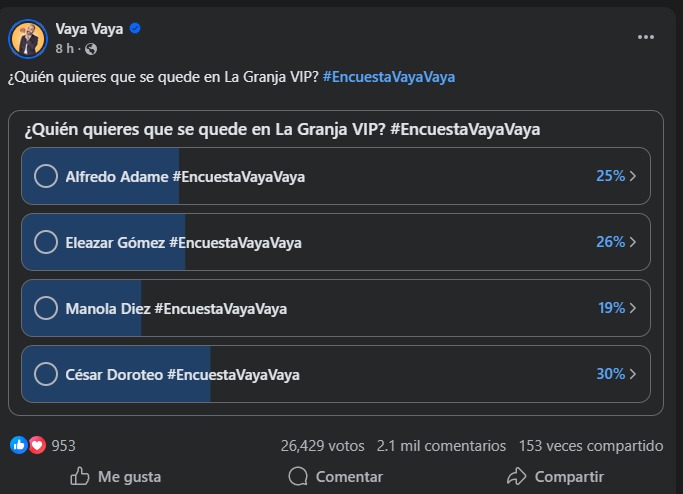Select Alfredo Adame radio option
Viewport: 683px width, 494px height.
(x=46, y=176)
